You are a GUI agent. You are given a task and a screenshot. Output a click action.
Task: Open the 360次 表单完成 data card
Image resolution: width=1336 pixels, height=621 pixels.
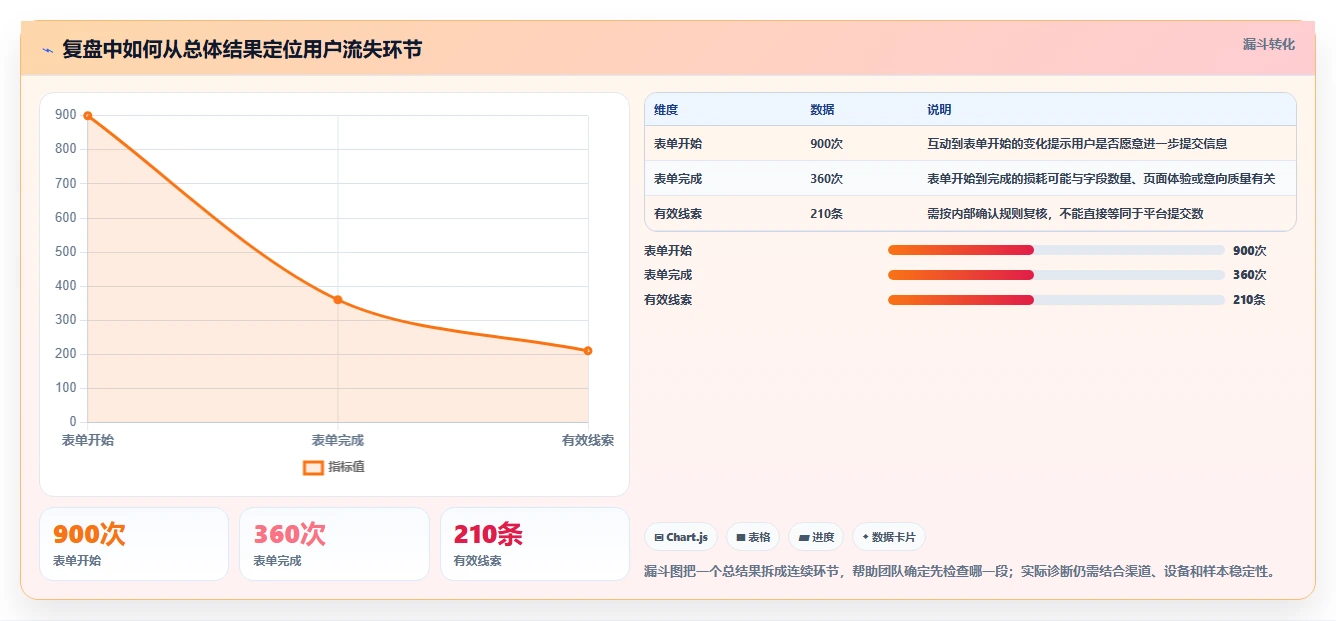[x=334, y=544]
